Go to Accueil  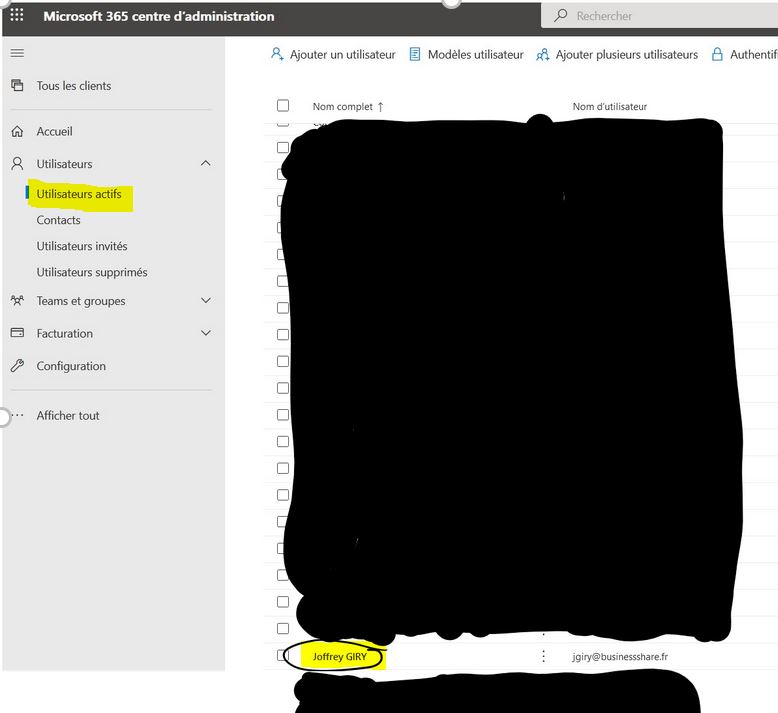click(55, 131)
